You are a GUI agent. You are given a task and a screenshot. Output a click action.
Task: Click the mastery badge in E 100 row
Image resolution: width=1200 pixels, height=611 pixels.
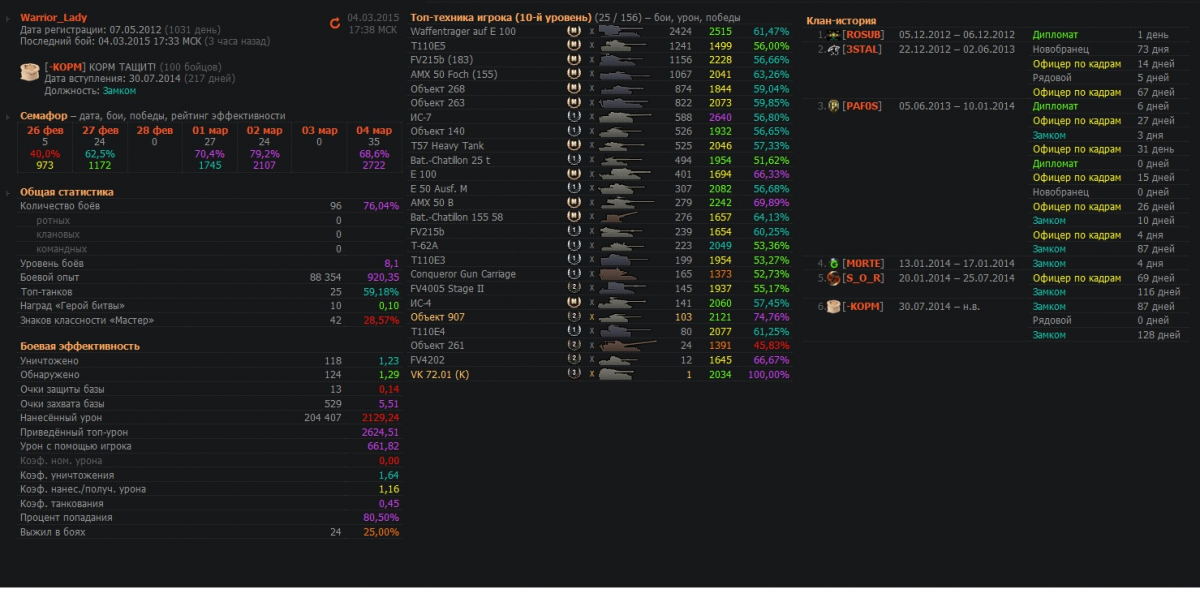tap(574, 174)
